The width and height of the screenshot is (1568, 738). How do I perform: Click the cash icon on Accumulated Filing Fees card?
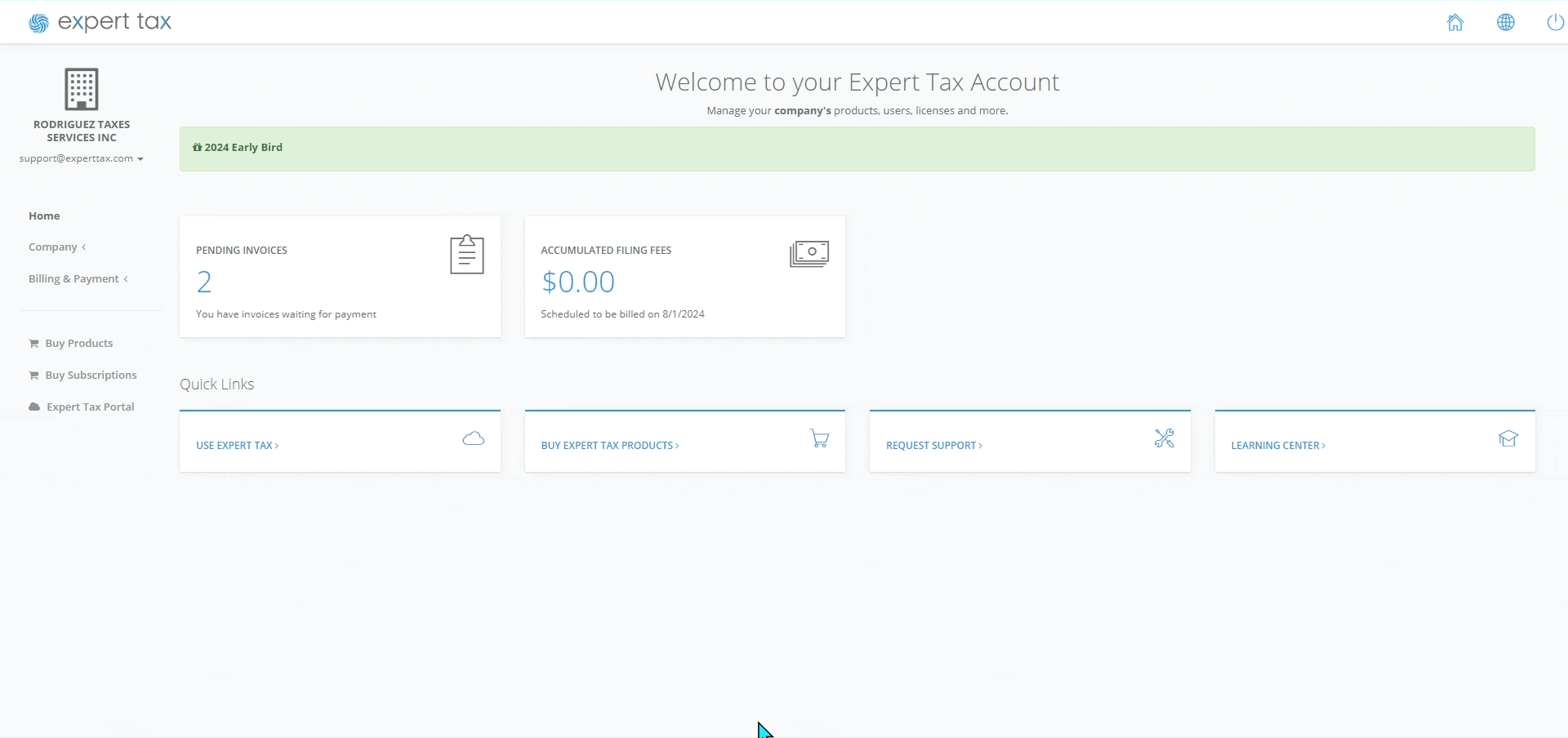[x=808, y=253]
